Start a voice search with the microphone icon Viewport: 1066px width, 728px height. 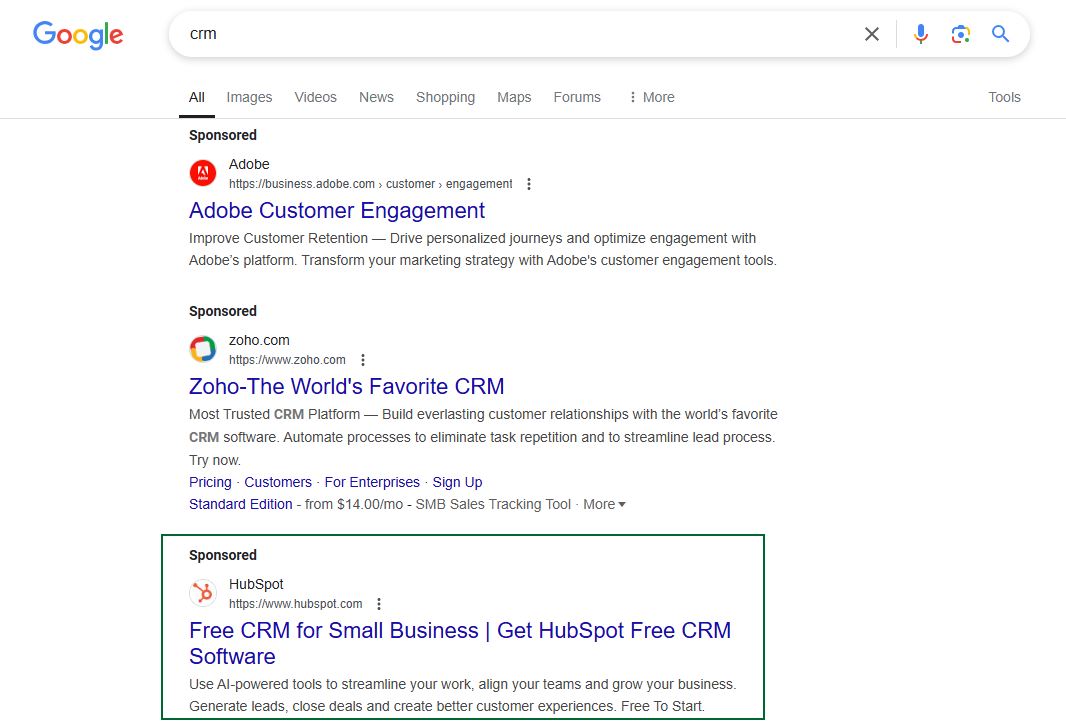[x=920, y=33]
